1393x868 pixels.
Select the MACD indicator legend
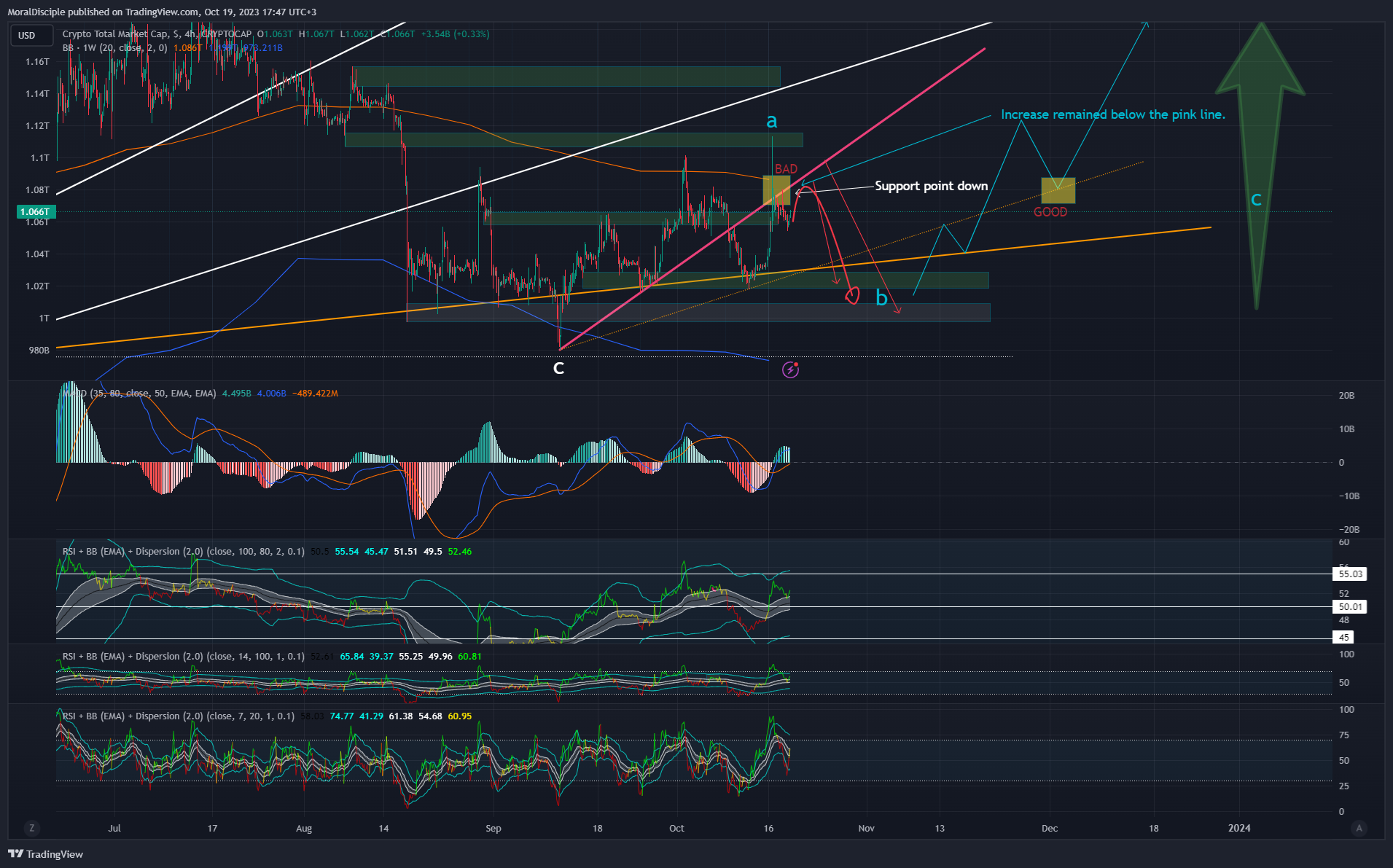139,394
